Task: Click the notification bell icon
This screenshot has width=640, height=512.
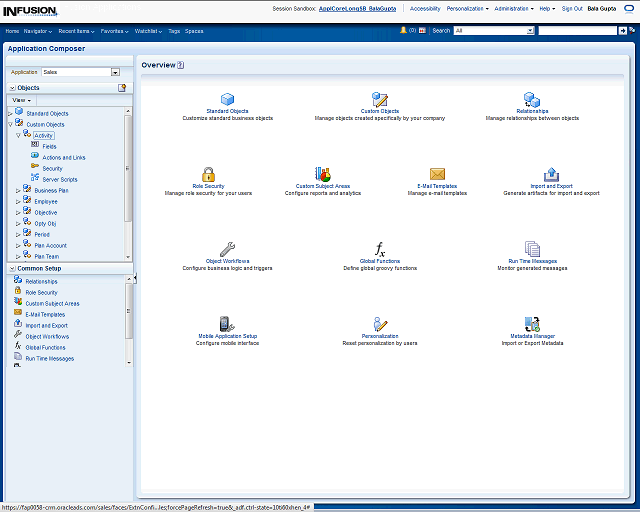Action: click(404, 31)
